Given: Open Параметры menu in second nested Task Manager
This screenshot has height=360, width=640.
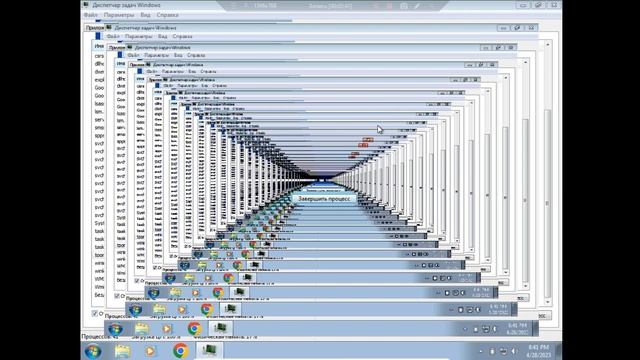Looking at the screenshot, I should click(x=139, y=36).
